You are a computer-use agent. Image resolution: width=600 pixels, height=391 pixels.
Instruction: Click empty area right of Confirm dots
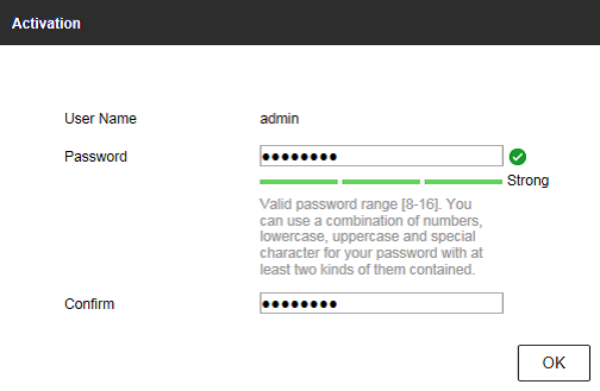point(419,303)
